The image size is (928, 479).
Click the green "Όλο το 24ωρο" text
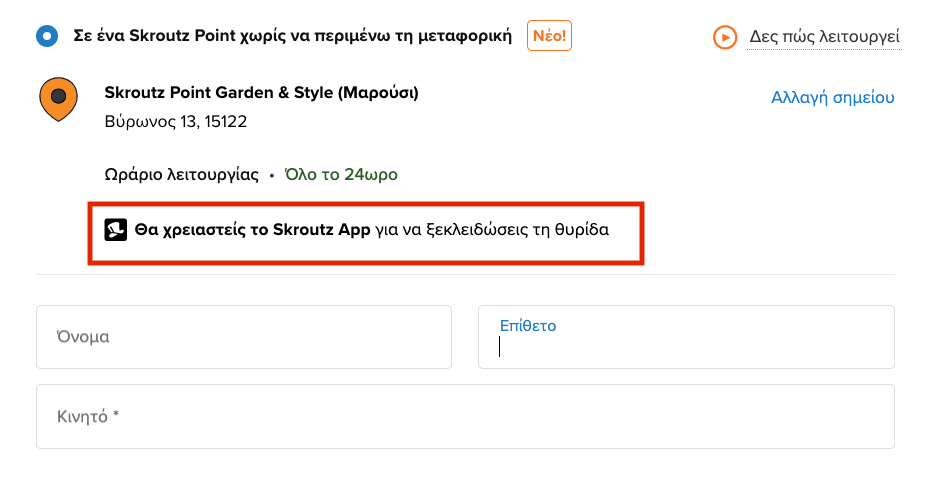tap(341, 174)
